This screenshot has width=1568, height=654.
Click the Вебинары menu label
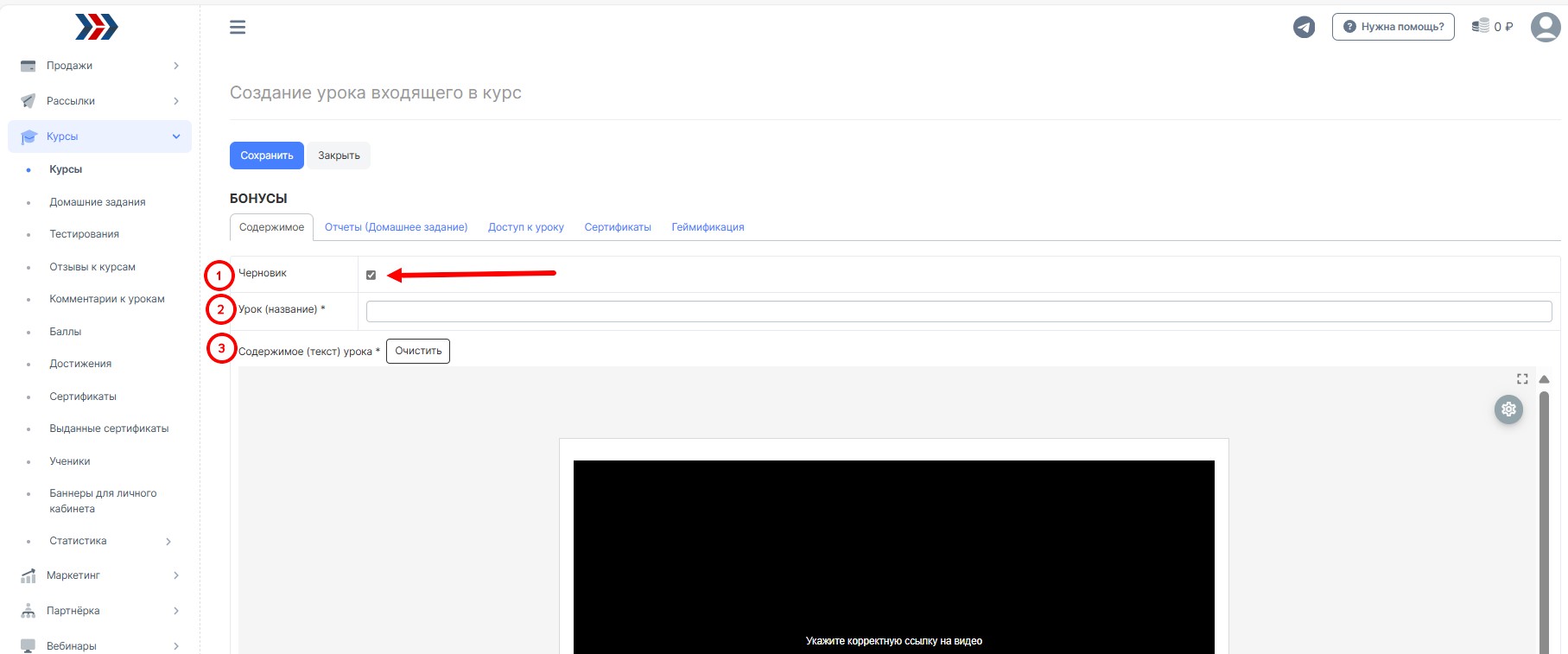tap(72, 646)
